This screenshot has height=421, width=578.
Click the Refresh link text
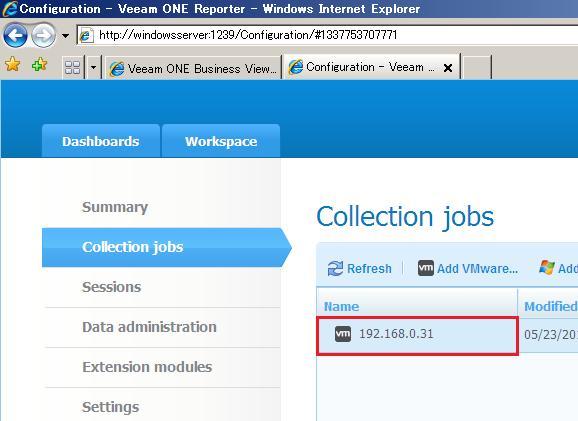pos(369,268)
